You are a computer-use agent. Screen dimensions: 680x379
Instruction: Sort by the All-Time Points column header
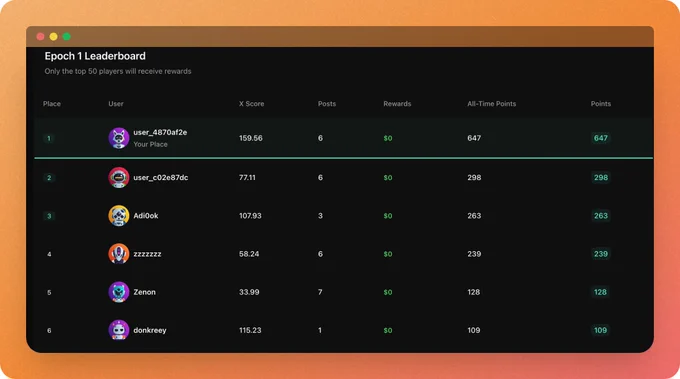click(491, 104)
